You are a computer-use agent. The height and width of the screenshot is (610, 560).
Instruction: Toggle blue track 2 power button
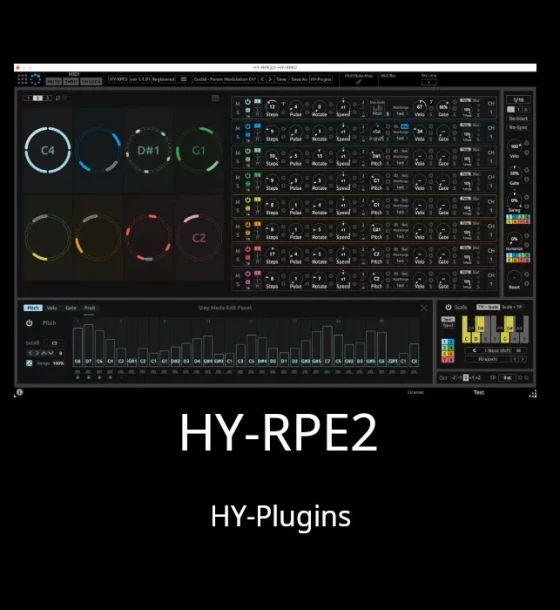tap(248, 126)
